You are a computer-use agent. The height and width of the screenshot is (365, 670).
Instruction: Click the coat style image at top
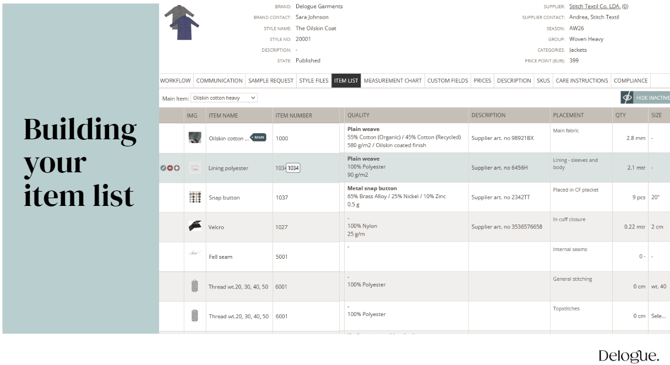(182, 23)
